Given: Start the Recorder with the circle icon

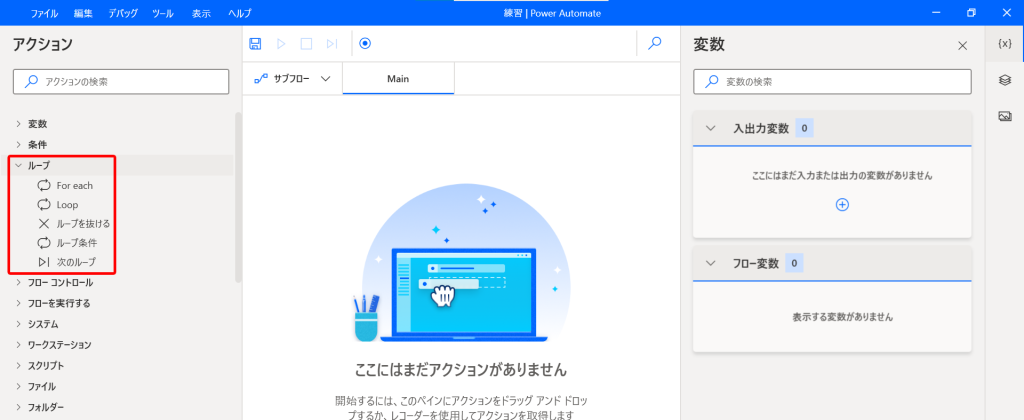Looking at the screenshot, I should (365, 43).
